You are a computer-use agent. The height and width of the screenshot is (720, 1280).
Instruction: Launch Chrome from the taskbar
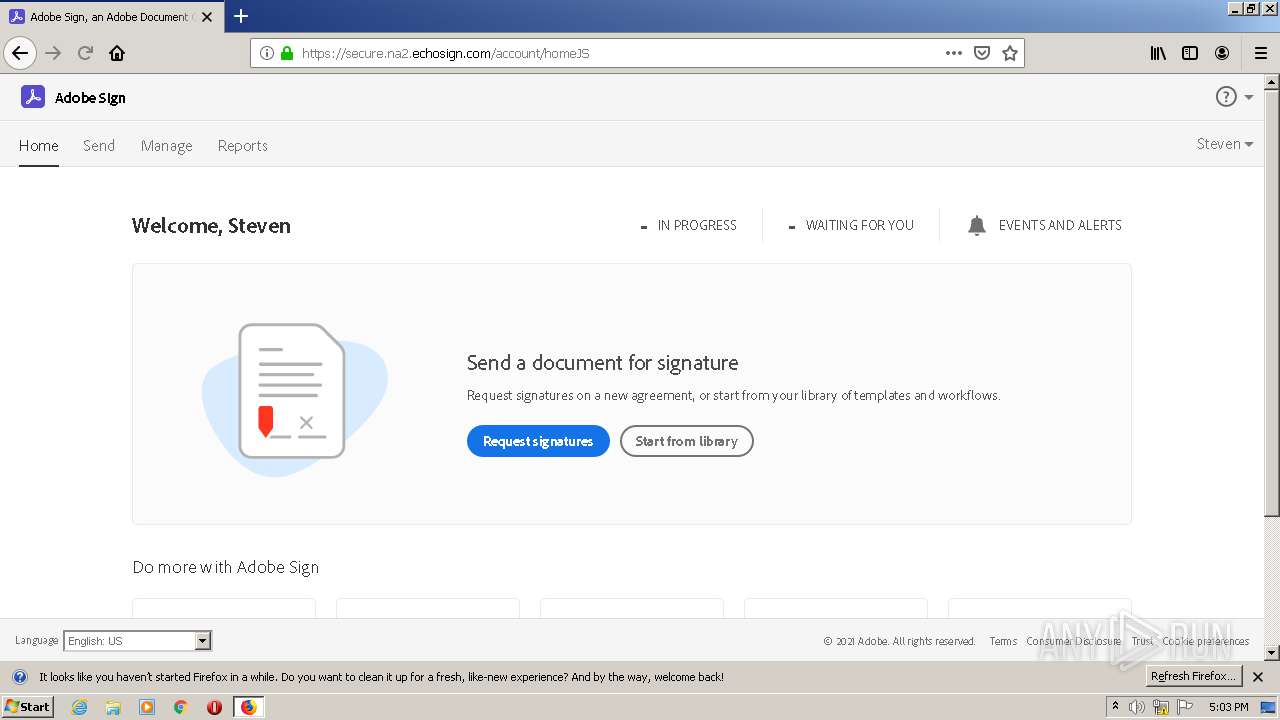[181, 707]
